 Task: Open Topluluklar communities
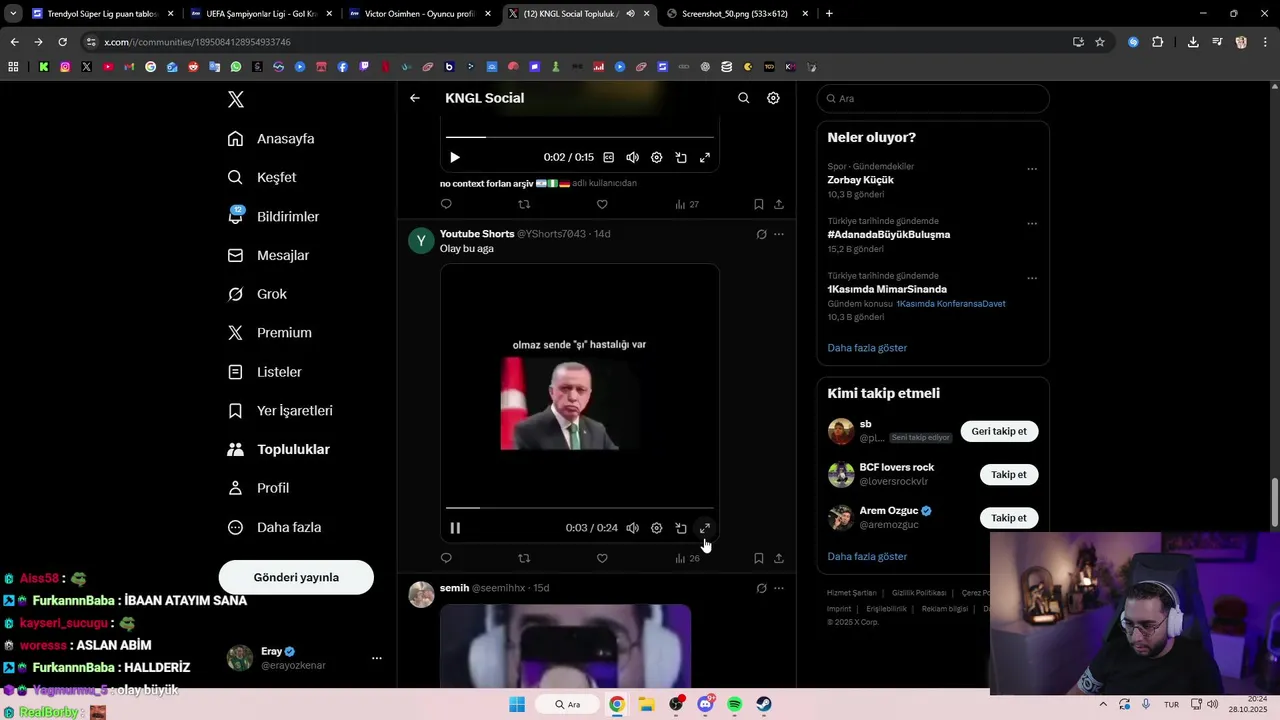(x=278, y=449)
